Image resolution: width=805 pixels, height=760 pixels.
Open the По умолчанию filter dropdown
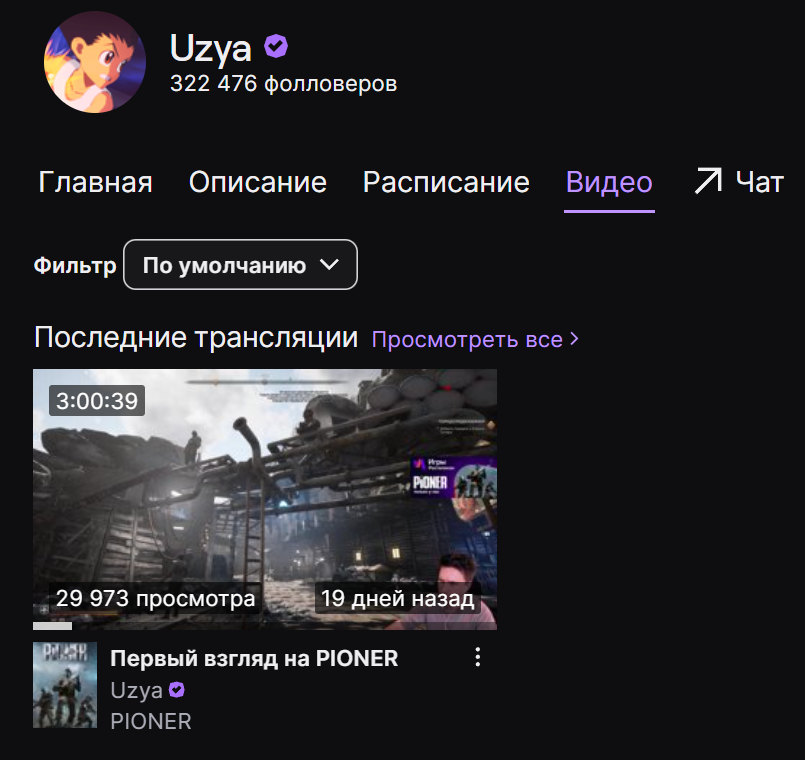coord(240,264)
